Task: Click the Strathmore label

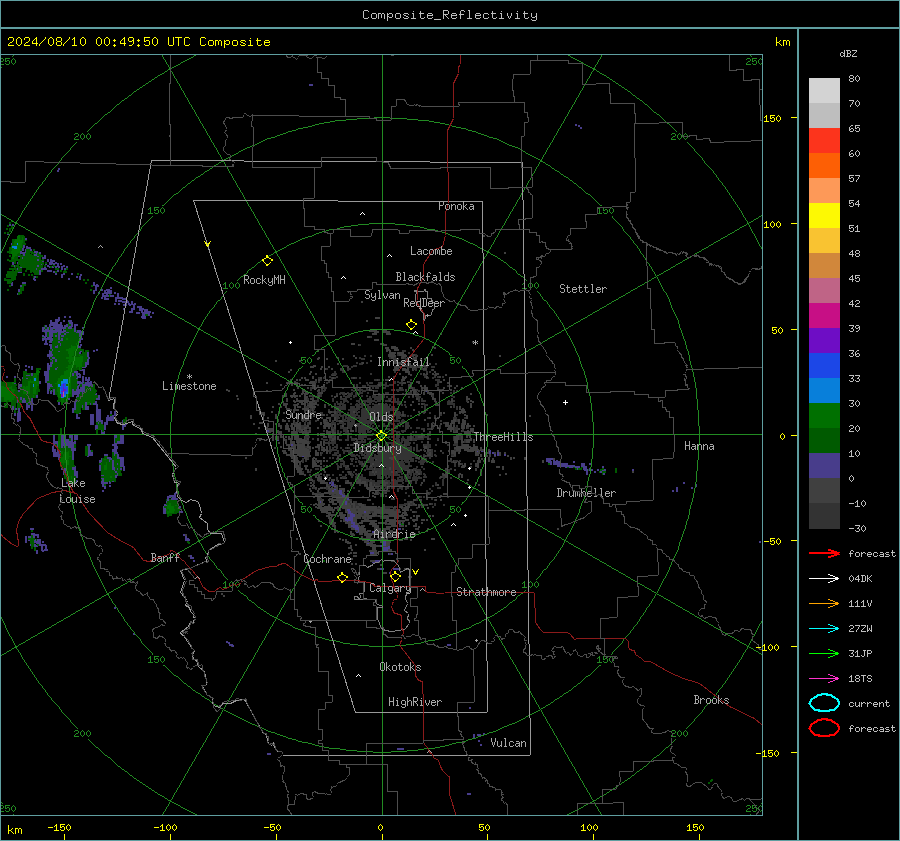Action: (486, 592)
